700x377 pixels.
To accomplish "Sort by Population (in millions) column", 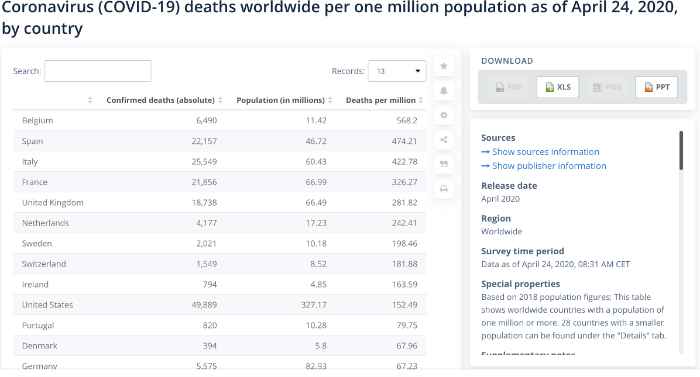I will click(284, 100).
